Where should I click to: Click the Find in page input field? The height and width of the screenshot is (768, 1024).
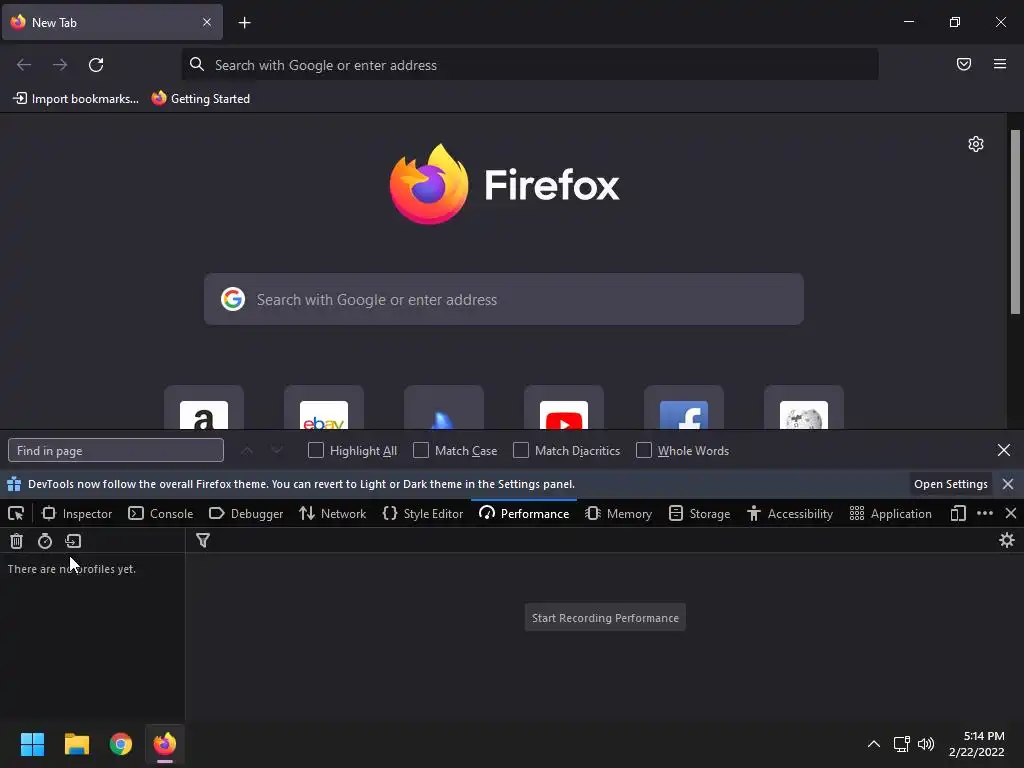tap(116, 451)
